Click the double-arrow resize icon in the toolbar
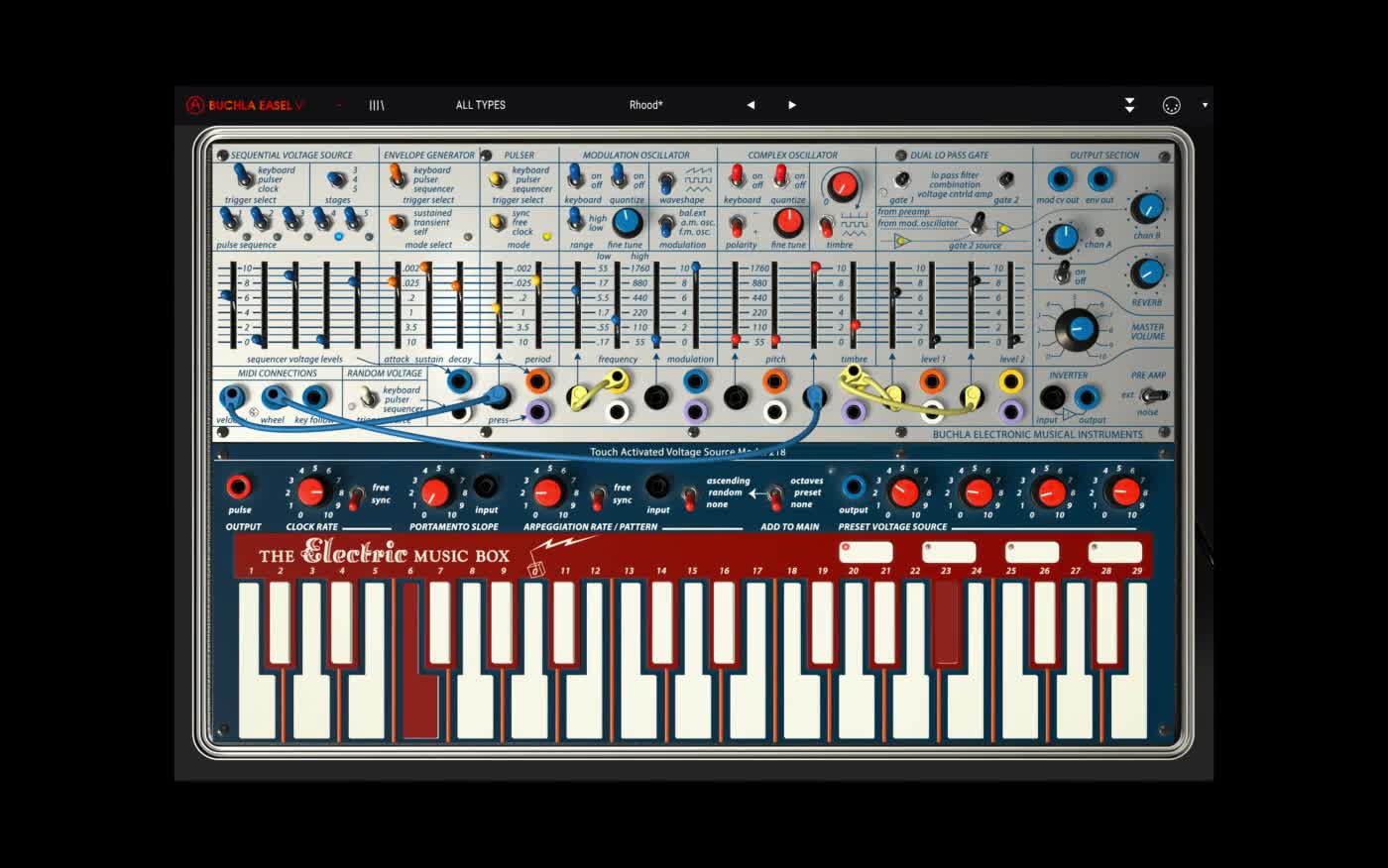The image size is (1388, 868). coord(1129,104)
